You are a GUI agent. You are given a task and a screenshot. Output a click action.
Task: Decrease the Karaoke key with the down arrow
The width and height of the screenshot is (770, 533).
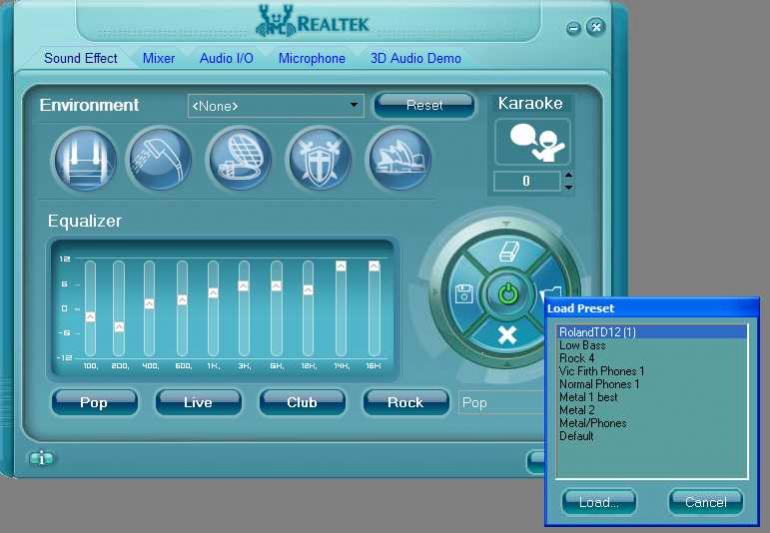pos(568,187)
